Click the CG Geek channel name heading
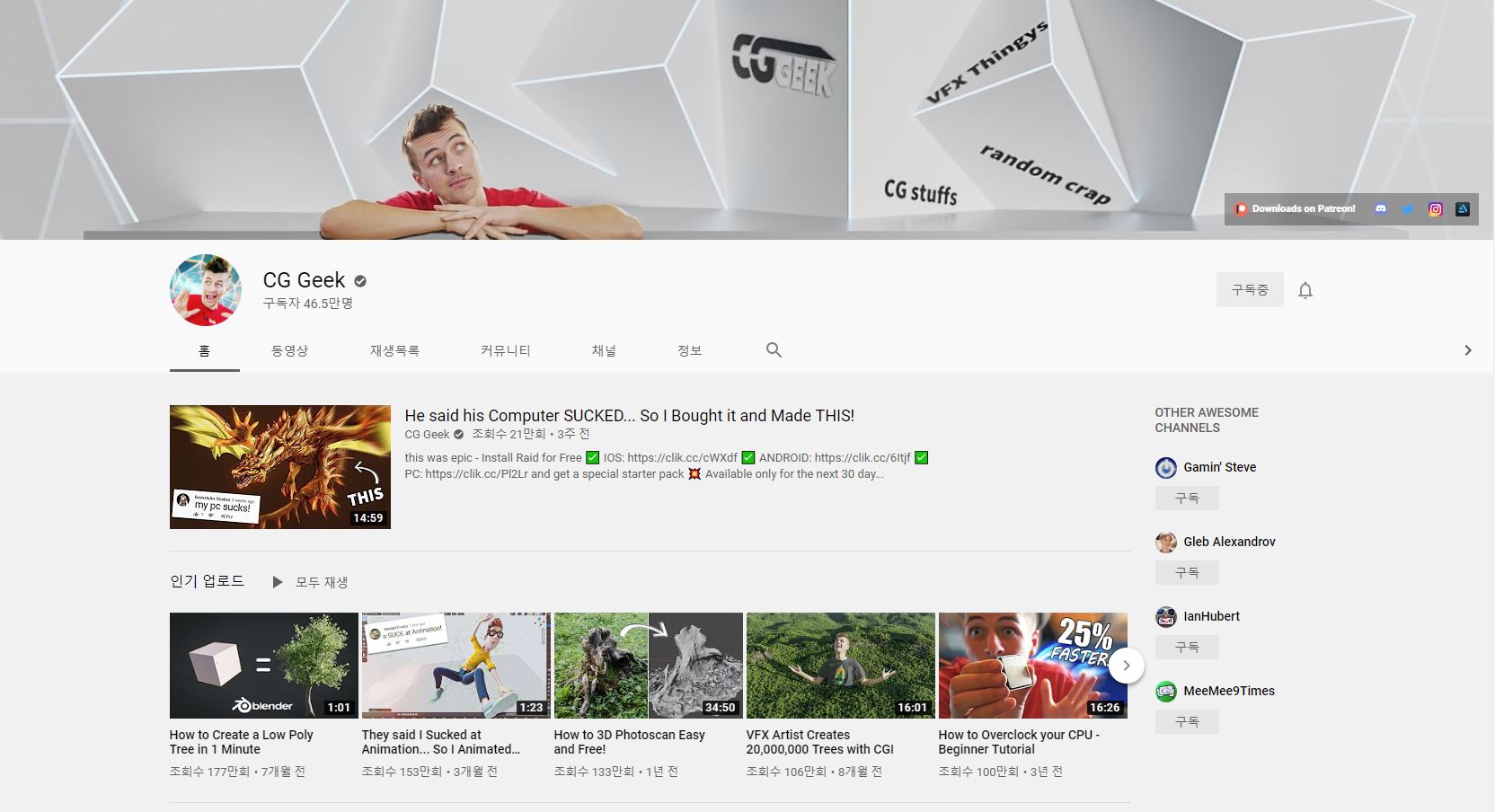The width and height of the screenshot is (1495, 812). (304, 280)
